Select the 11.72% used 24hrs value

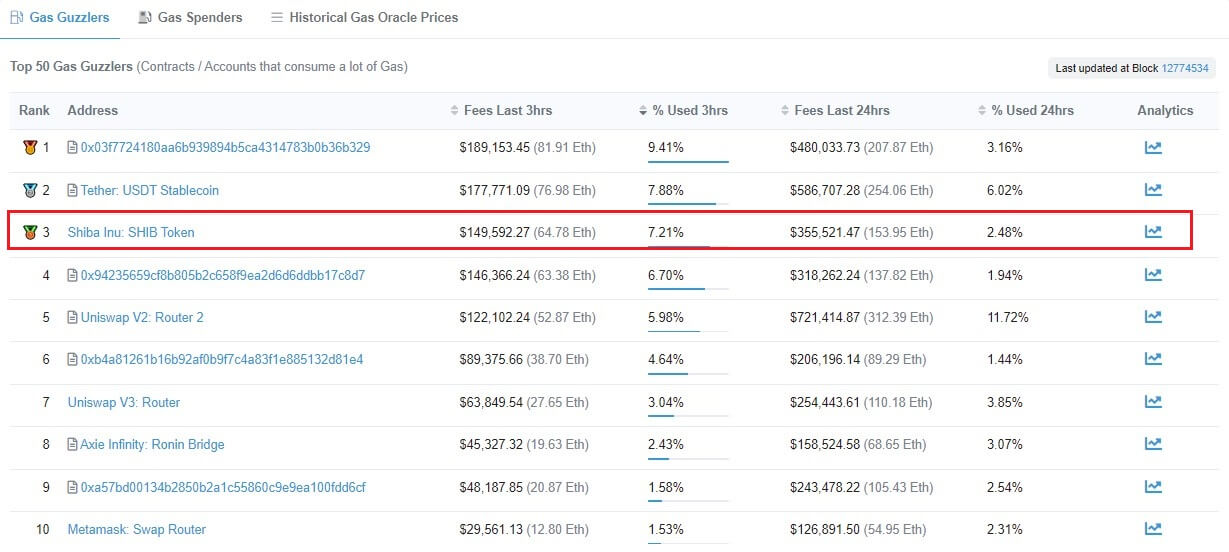tap(1008, 317)
